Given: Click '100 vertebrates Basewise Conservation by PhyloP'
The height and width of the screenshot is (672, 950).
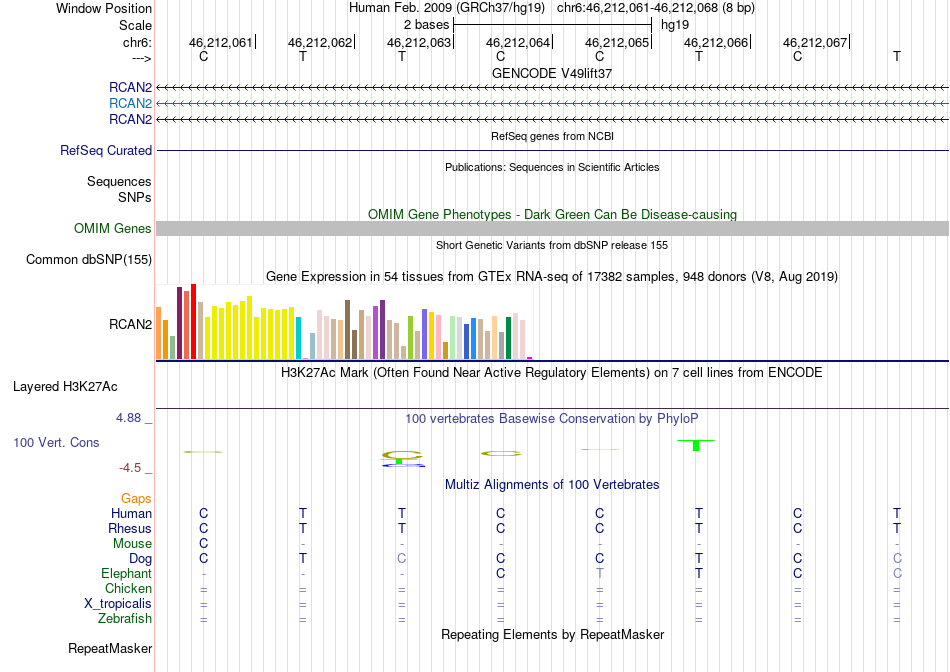Looking at the screenshot, I should pos(552,419).
